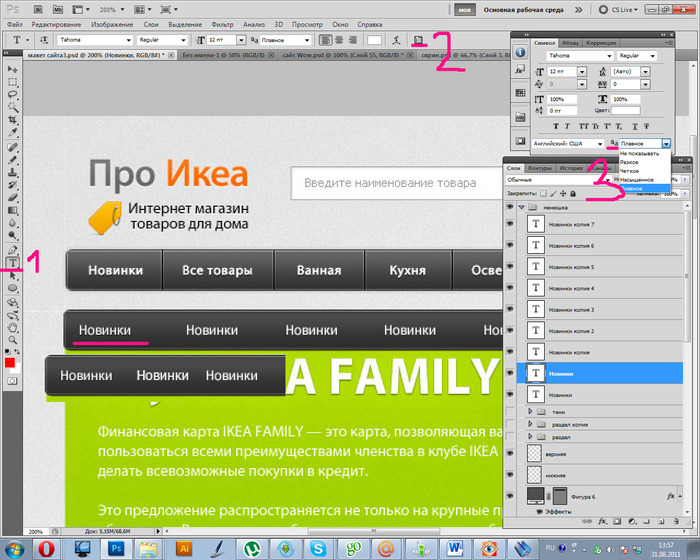
Task: Open font size dropdown in options bar
Action: [x=241, y=40]
